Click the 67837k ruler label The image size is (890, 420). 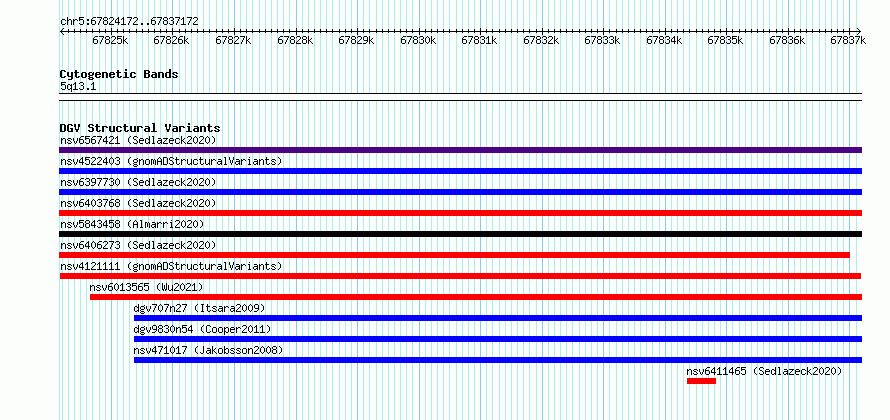[849, 40]
